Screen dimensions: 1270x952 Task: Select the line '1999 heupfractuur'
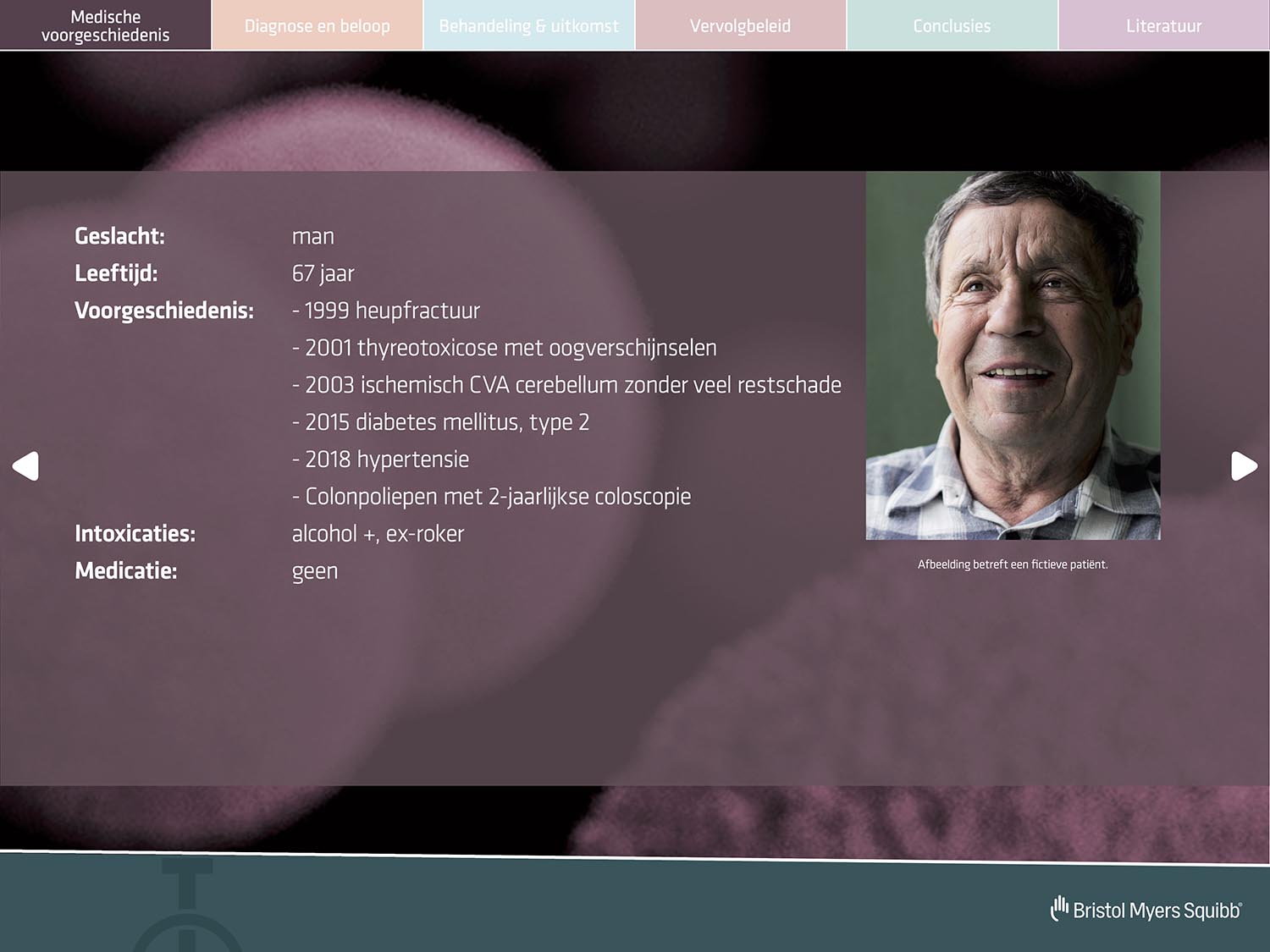click(x=386, y=311)
